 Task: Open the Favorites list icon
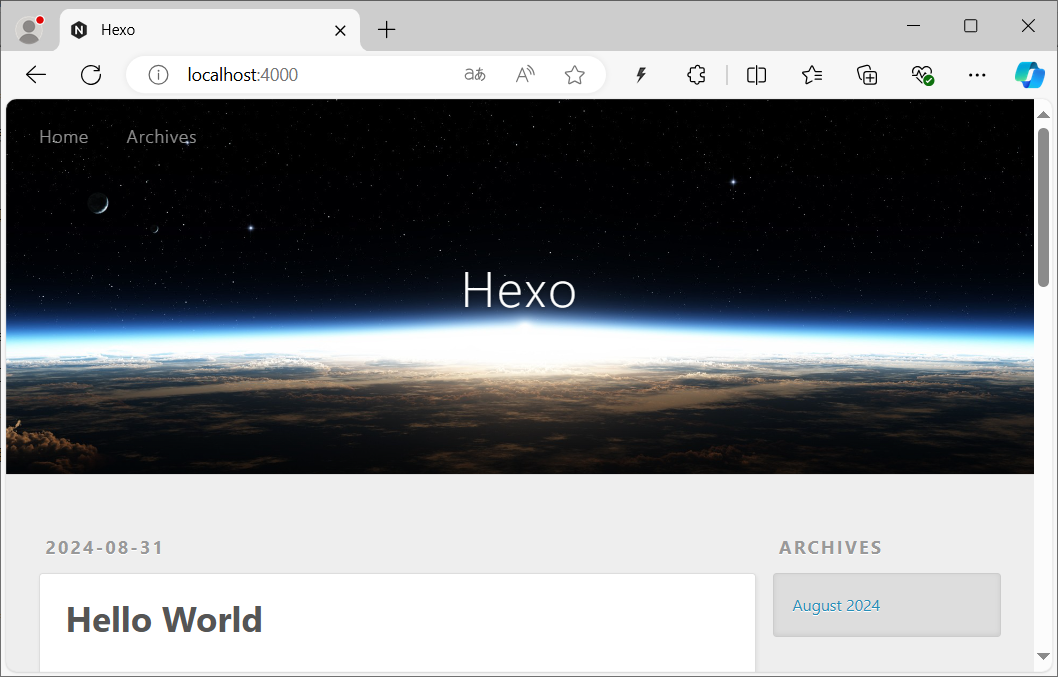click(x=812, y=75)
